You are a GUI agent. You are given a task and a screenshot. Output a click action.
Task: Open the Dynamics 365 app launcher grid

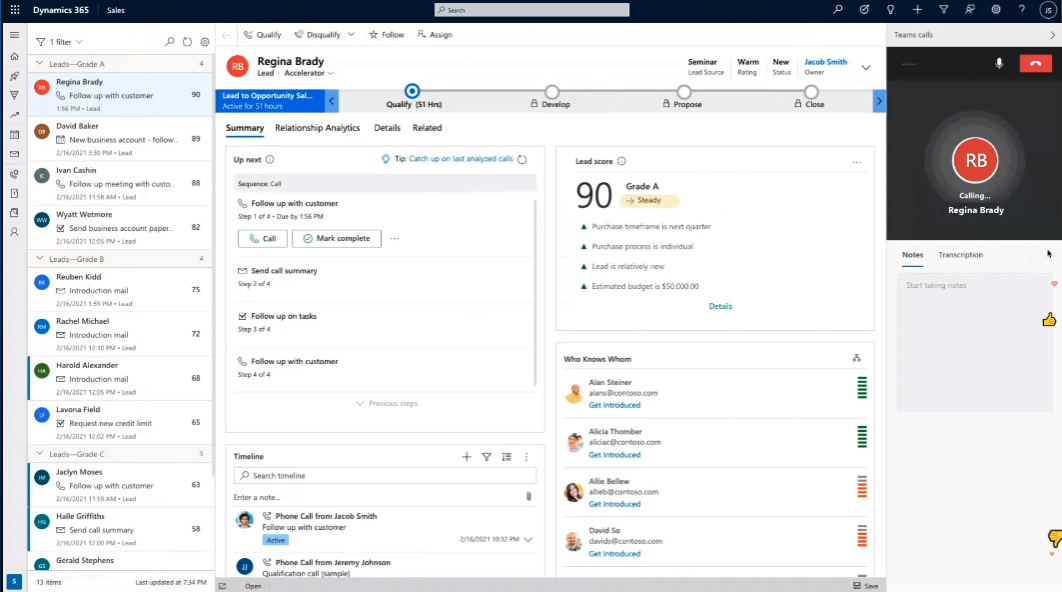(x=14, y=10)
